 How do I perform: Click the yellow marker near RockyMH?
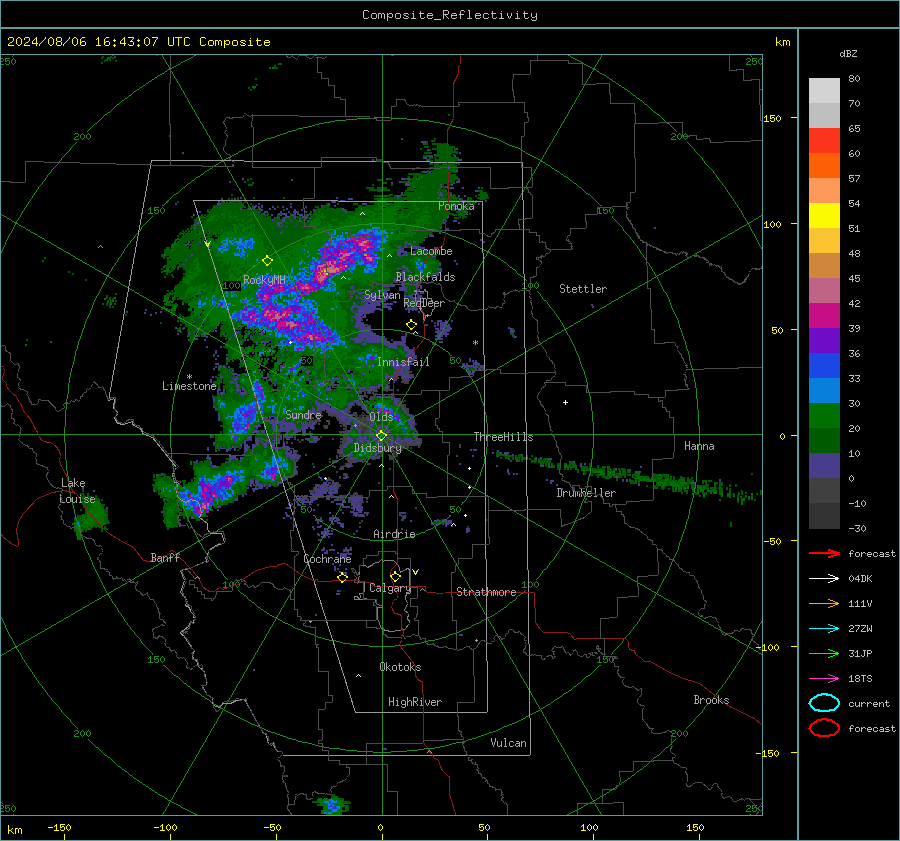point(267,261)
